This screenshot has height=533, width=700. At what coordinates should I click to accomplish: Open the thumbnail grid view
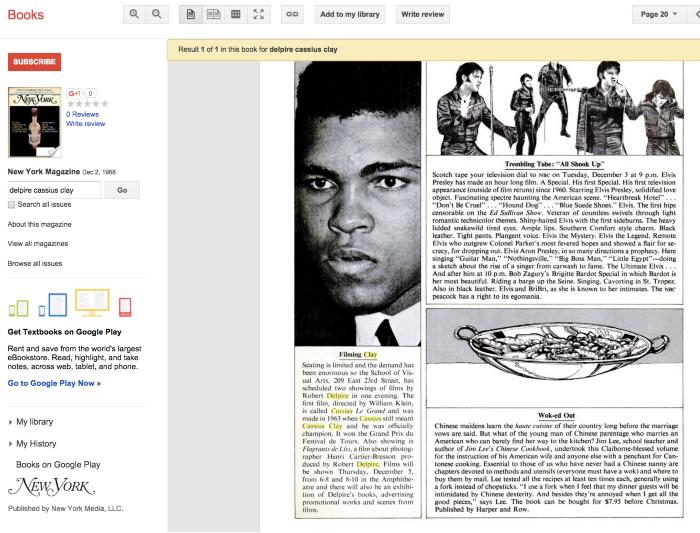[236, 14]
